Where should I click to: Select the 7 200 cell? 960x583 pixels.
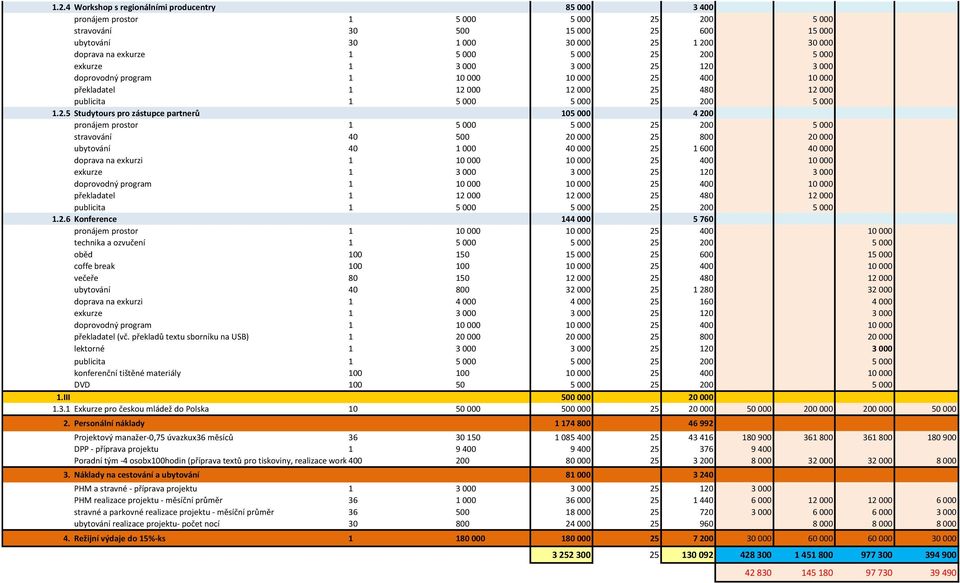(x=701, y=539)
